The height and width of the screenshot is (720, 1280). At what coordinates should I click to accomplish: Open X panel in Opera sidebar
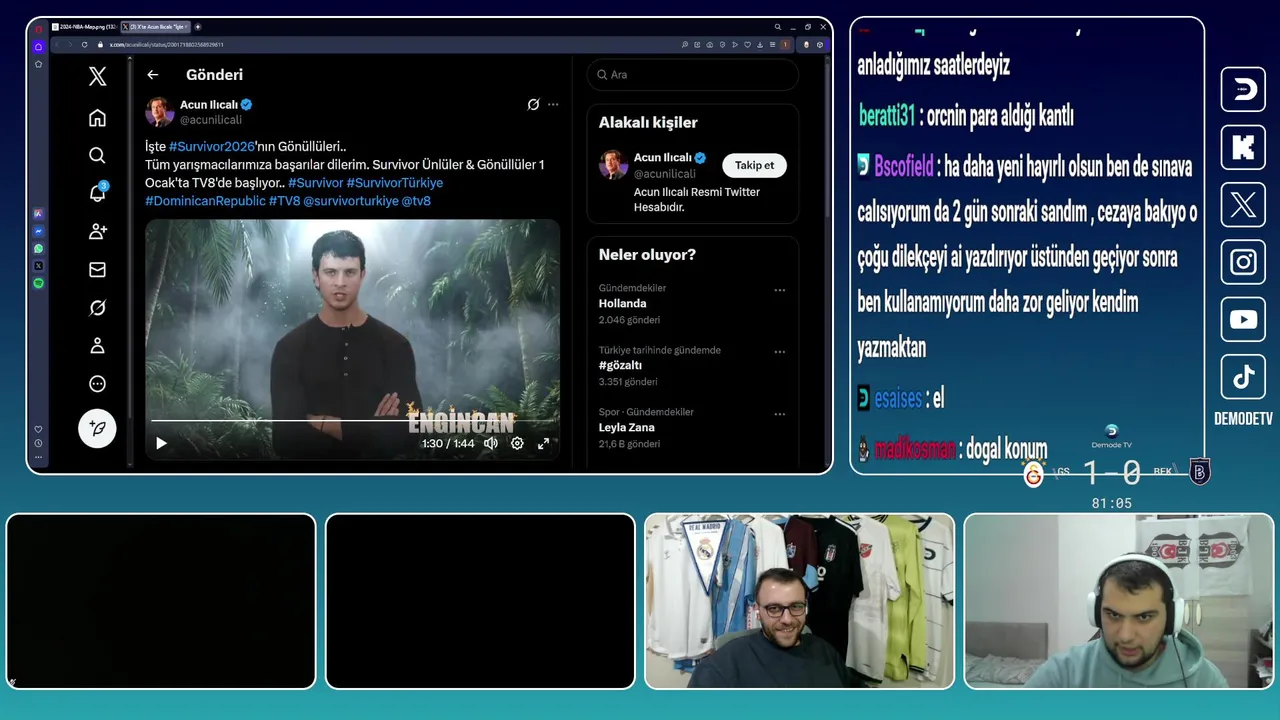point(38,266)
